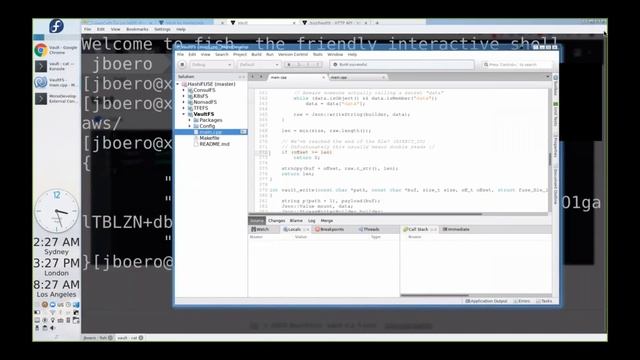
Task: Click the Stop button in MonoDevelop toolbar
Action: point(182,64)
